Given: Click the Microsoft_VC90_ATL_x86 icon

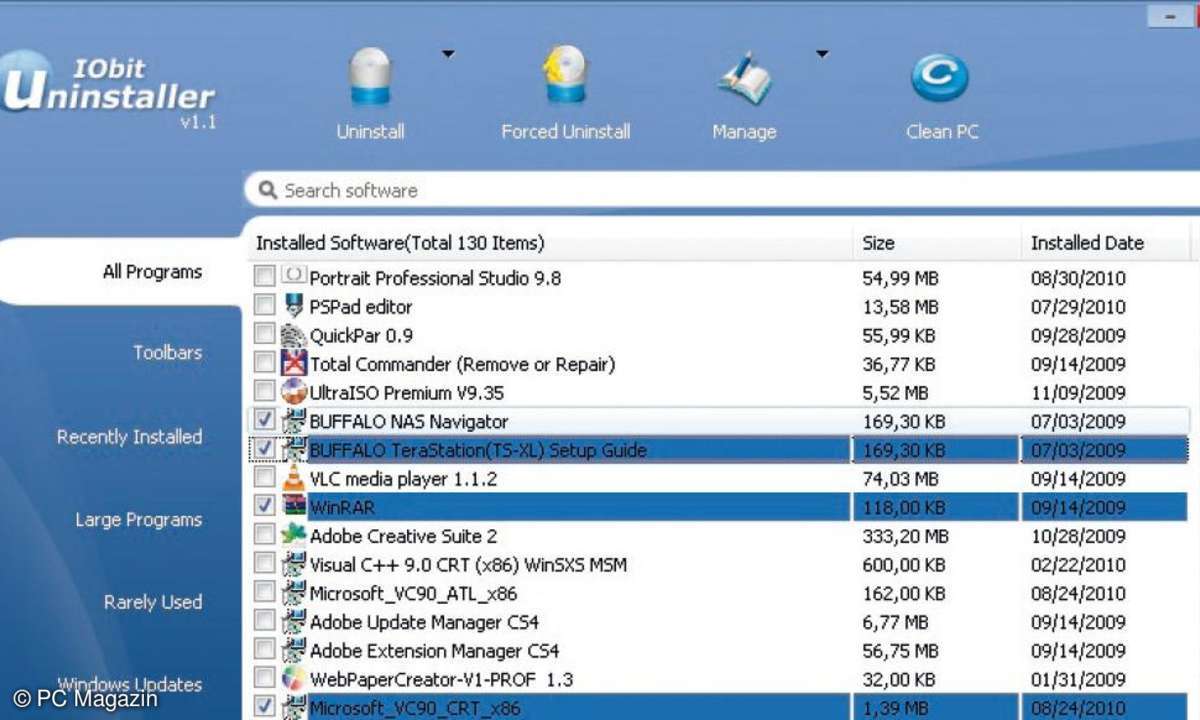Looking at the screenshot, I should (x=293, y=593).
